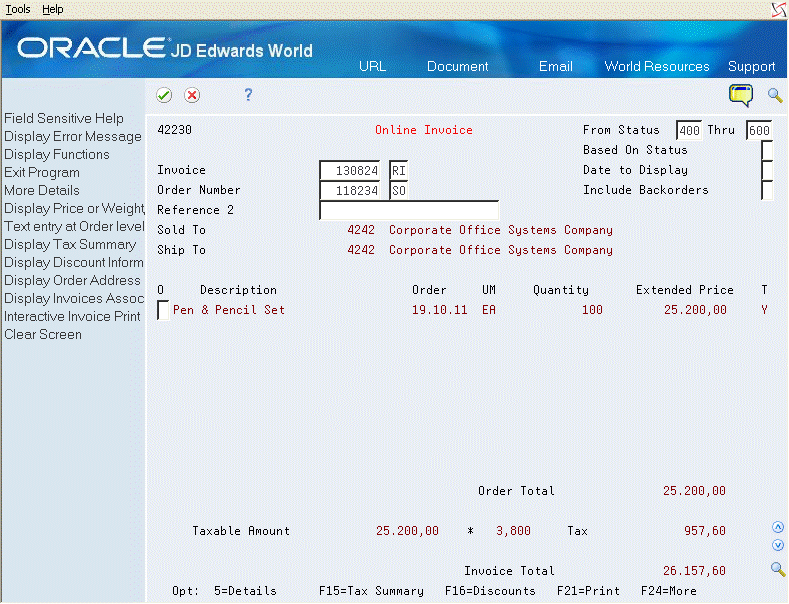Click the scroll down arrow icon

pyautogui.click(x=778, y=545)
